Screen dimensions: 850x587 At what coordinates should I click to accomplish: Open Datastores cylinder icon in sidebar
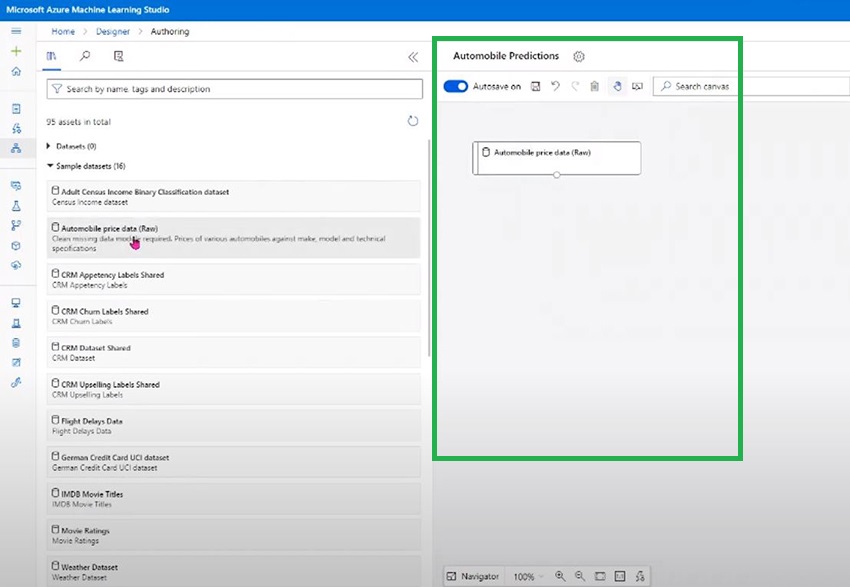click(x=16, y=343)
